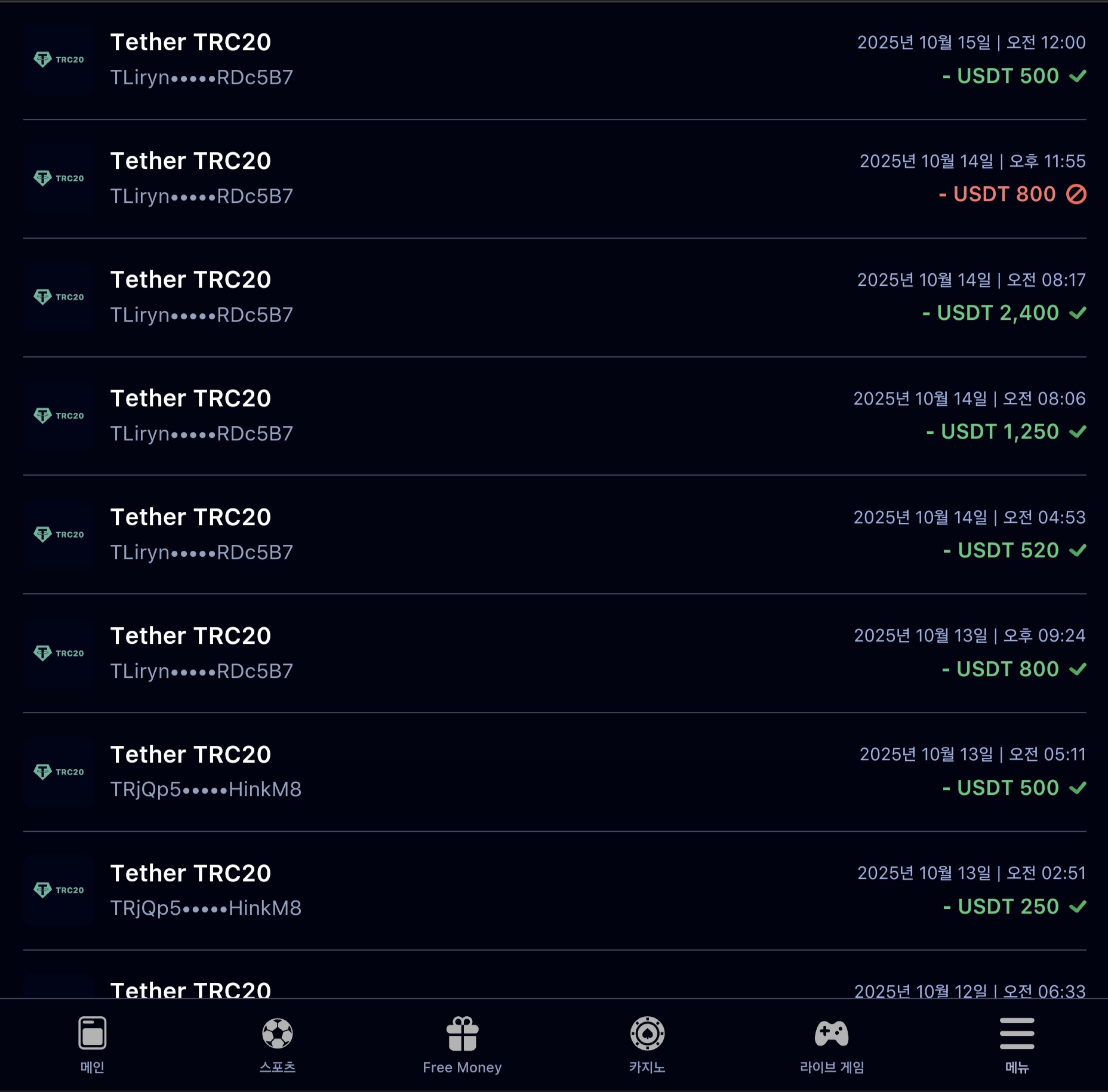
Task: Click the green checkmark next to USDT 520
Action: [x=1078, y=550]
